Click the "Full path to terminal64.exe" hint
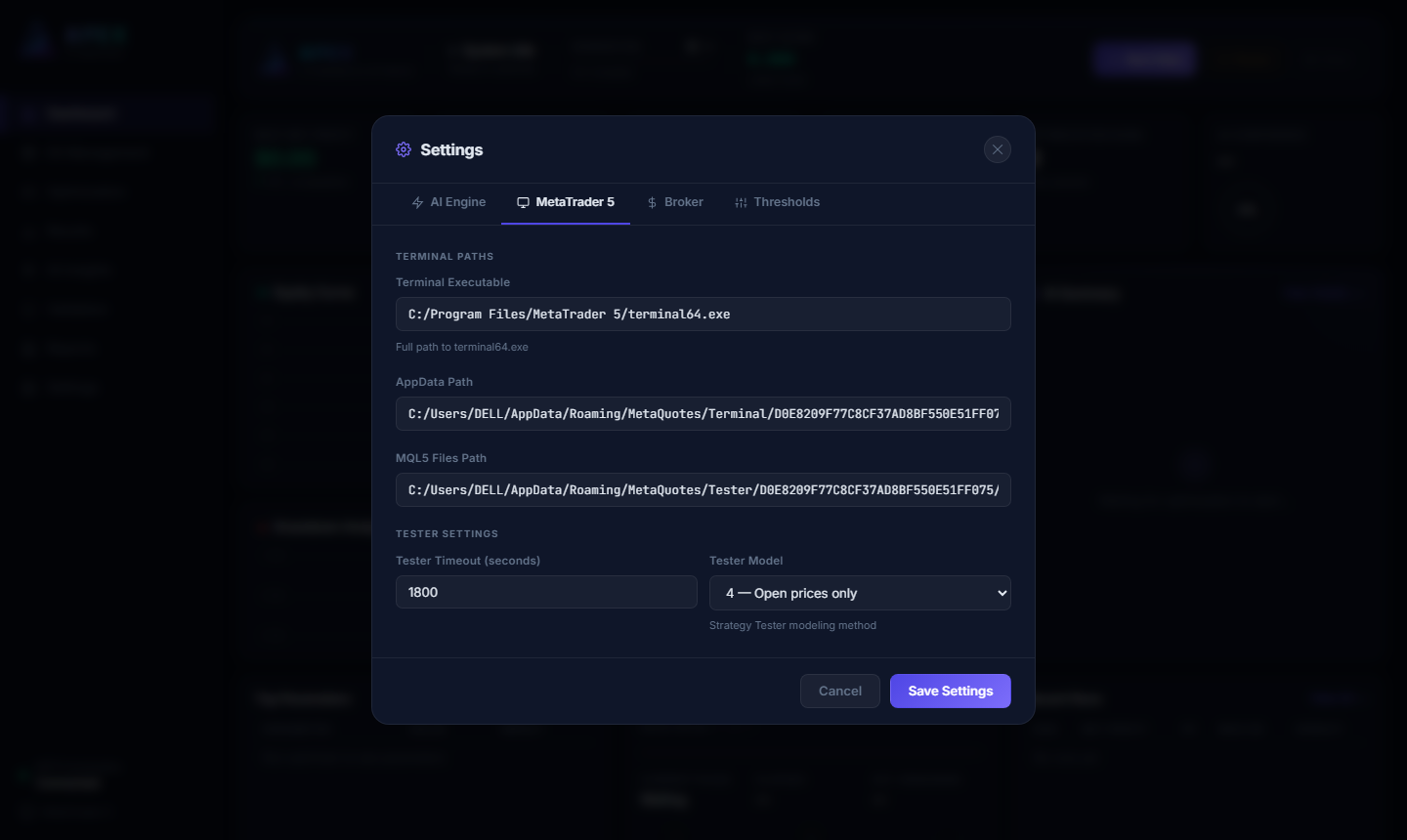The image size is (1407, 840). point(462,347)
